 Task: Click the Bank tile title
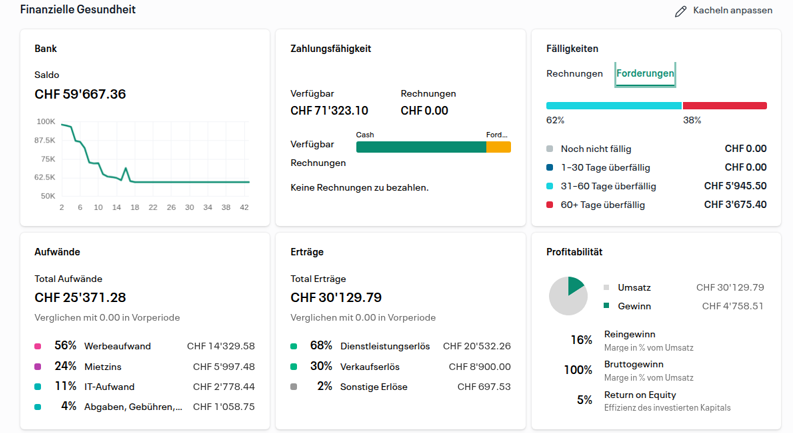click(46, 49)
